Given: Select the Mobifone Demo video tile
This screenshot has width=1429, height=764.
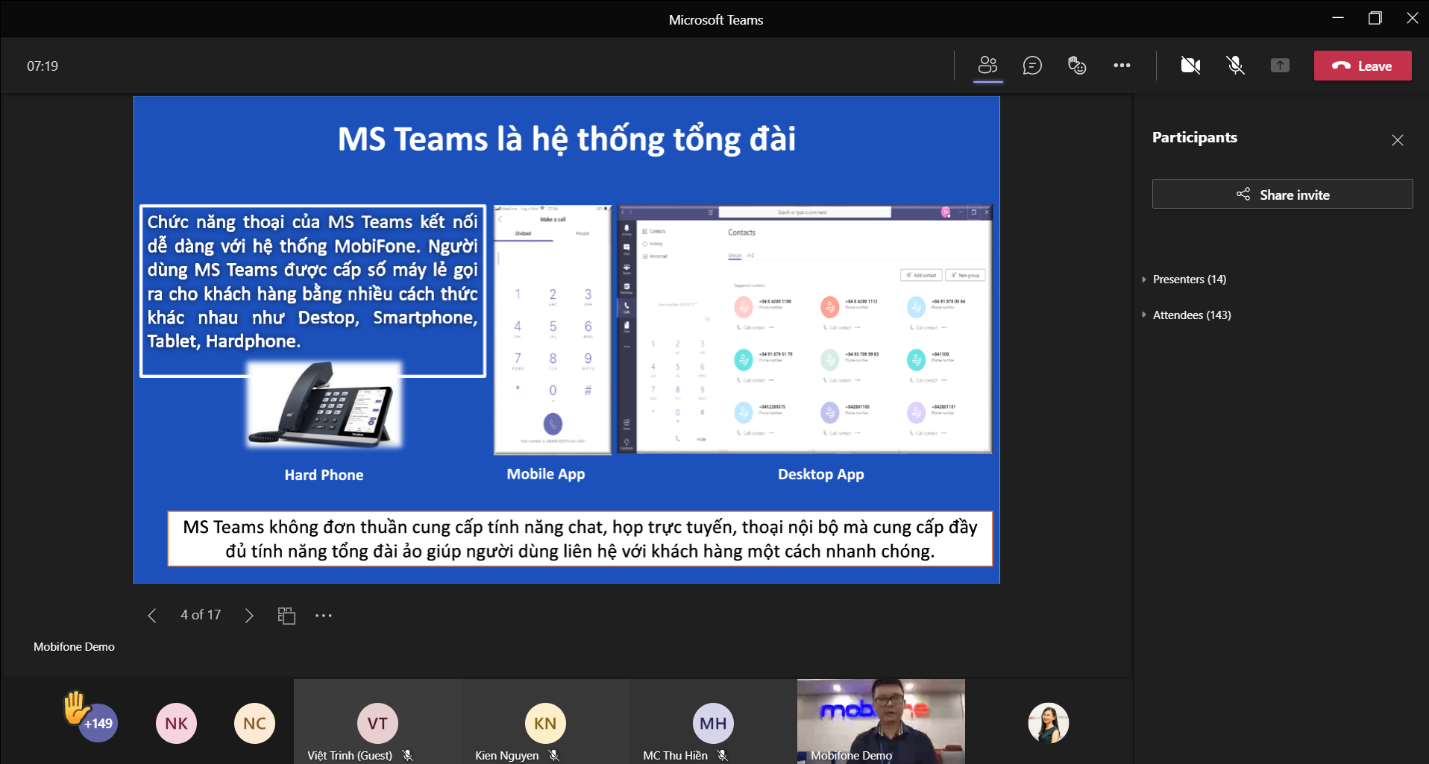Looking at the screenshot, I should (881, 721).
